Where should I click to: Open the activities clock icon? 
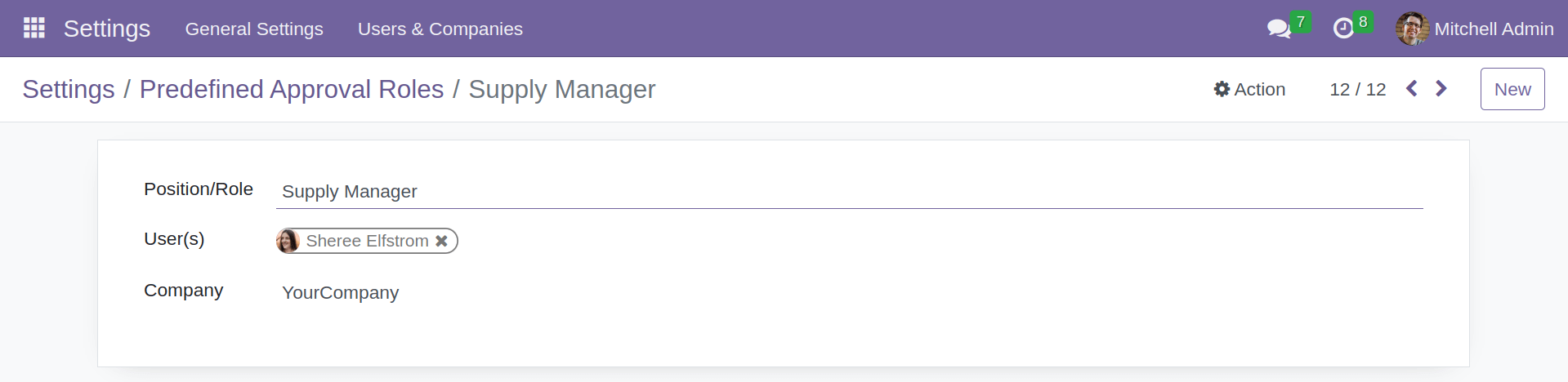coord(1343,29)
